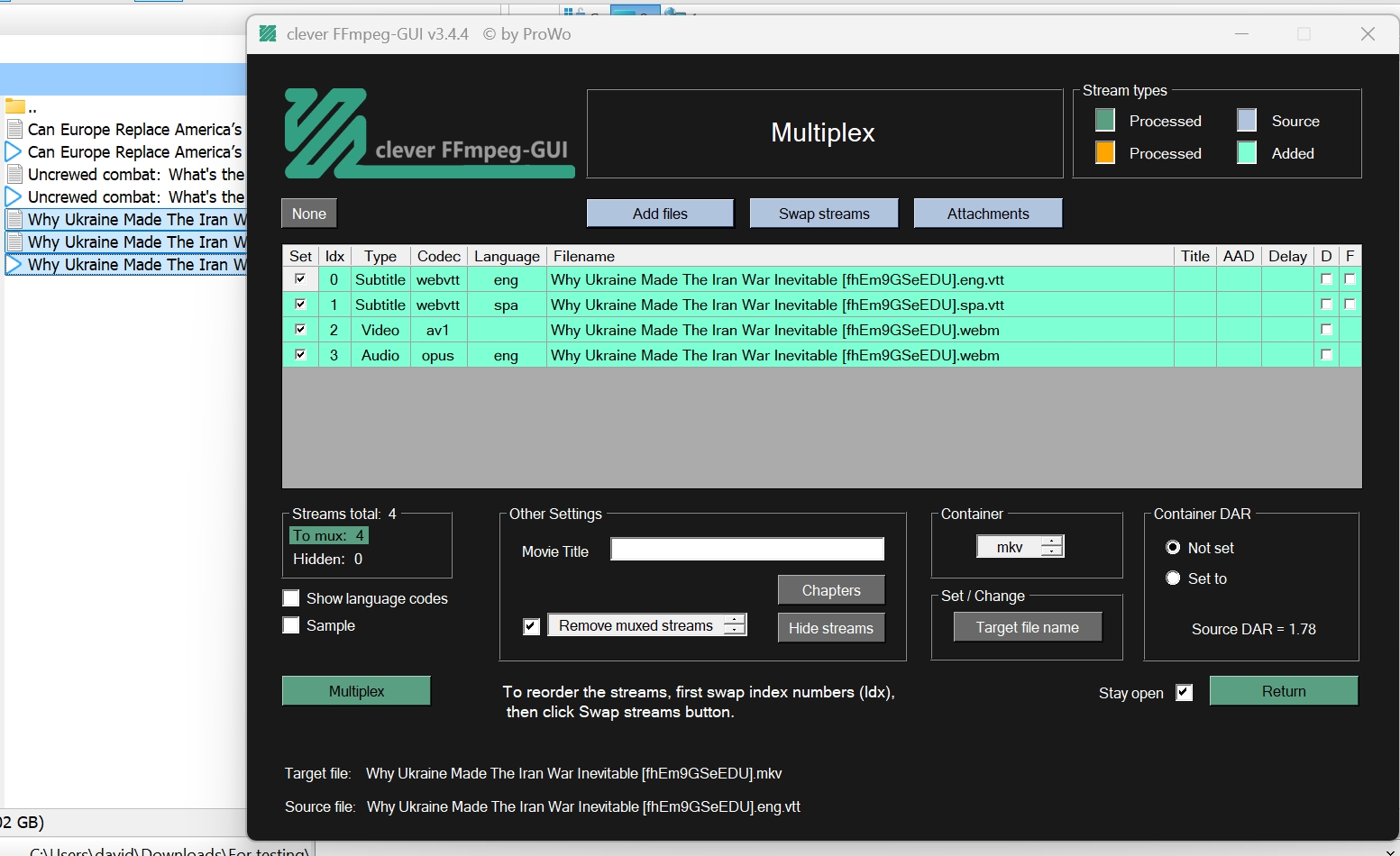1400x856 pixels.
Task: Click the lavender Source legend swatch
Action: [x=1247, y=120]
